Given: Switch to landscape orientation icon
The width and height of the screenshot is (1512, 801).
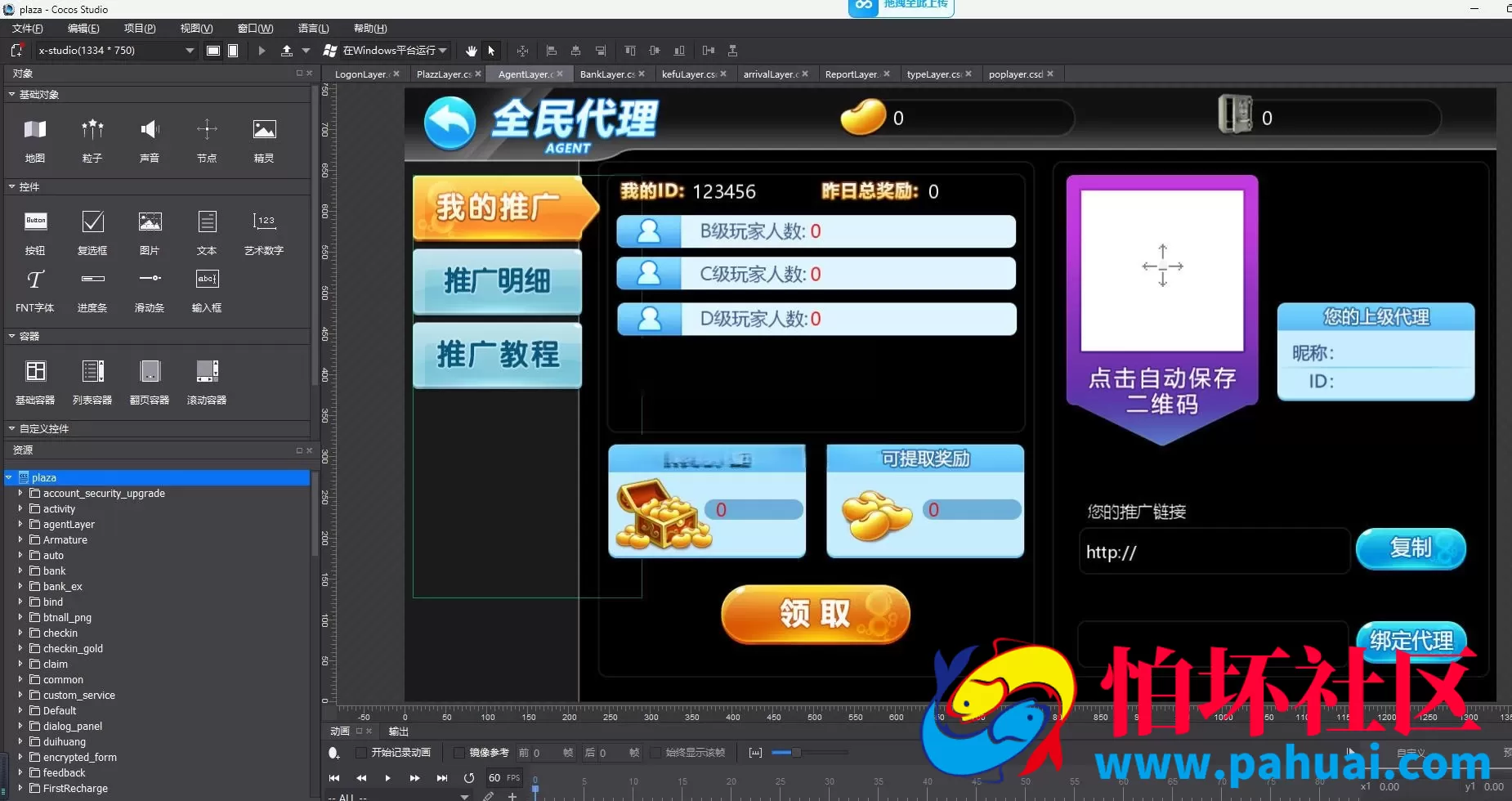Looking at the screenshot, I should pyautogui.click(x=213, y=51).
